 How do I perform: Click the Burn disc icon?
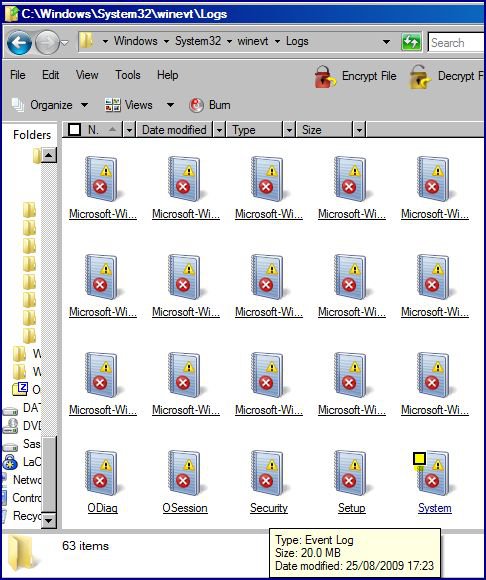[196, 105]
